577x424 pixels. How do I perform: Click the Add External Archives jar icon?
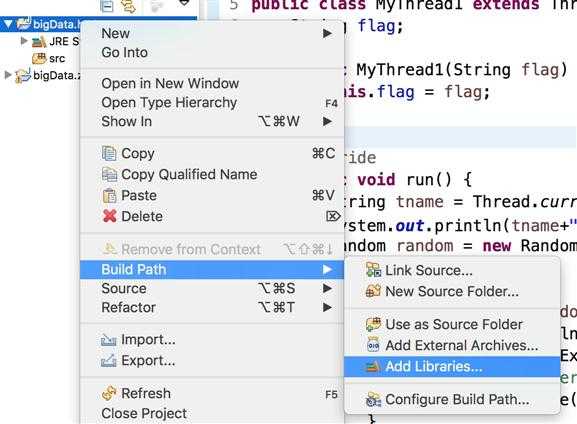point(373,345)
